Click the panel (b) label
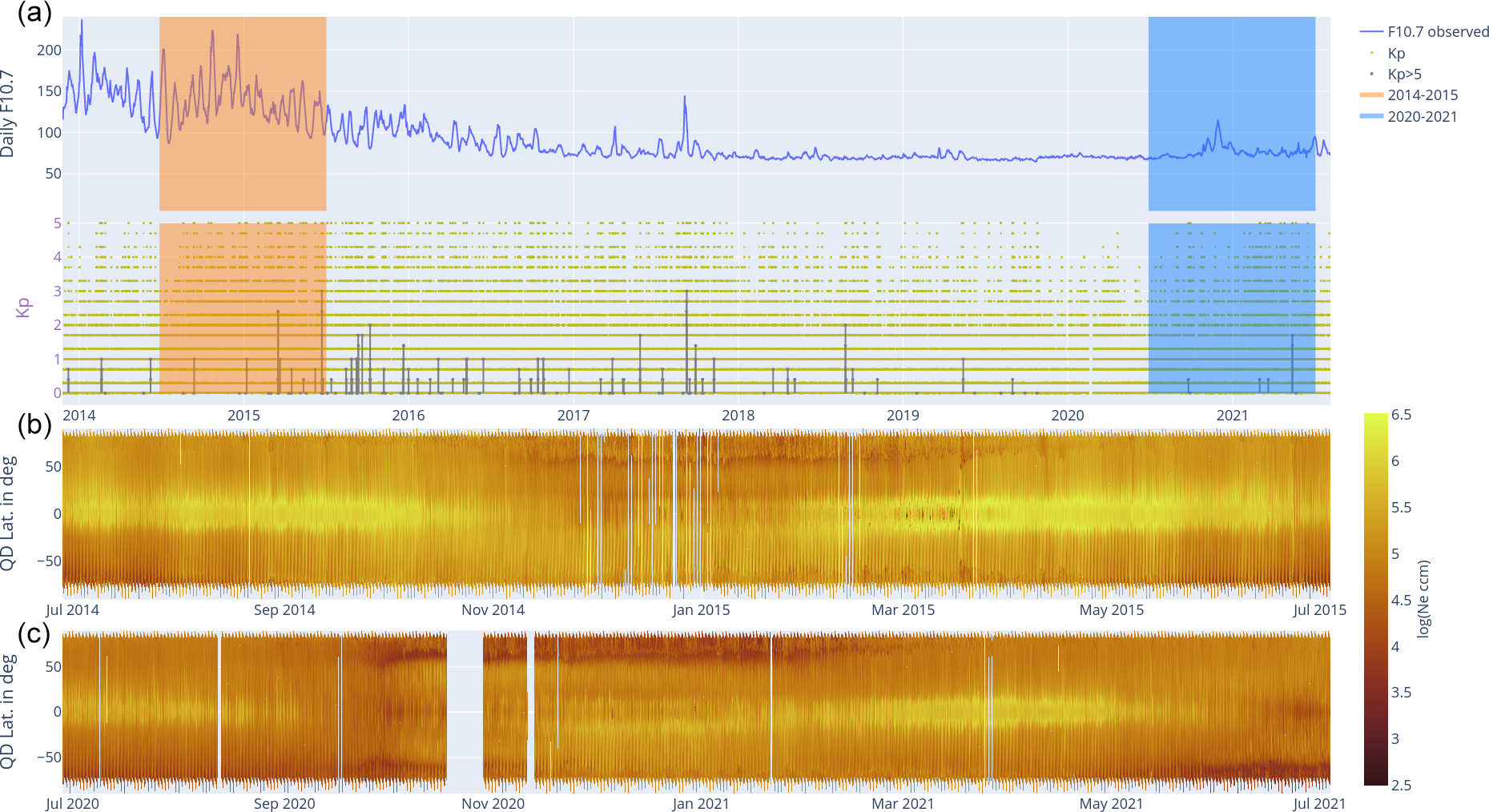 [x=34, y=424]
